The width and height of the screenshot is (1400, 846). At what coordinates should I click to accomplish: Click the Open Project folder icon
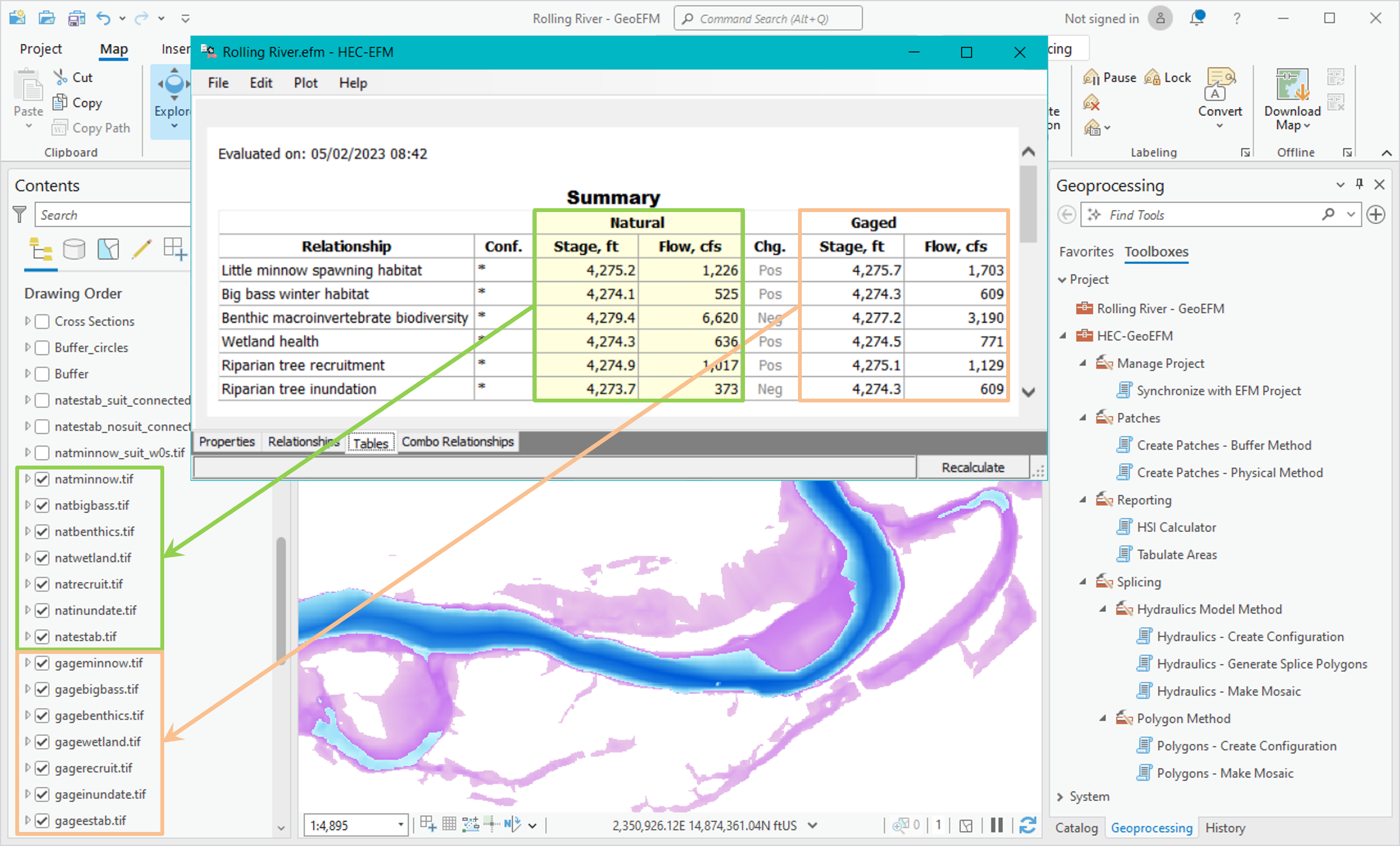(x=47, y=18)
